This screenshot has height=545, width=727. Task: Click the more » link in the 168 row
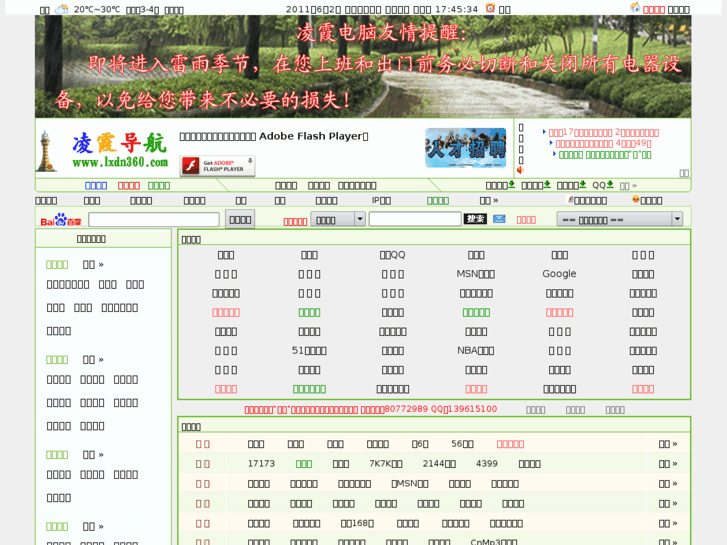pos(668,523)
